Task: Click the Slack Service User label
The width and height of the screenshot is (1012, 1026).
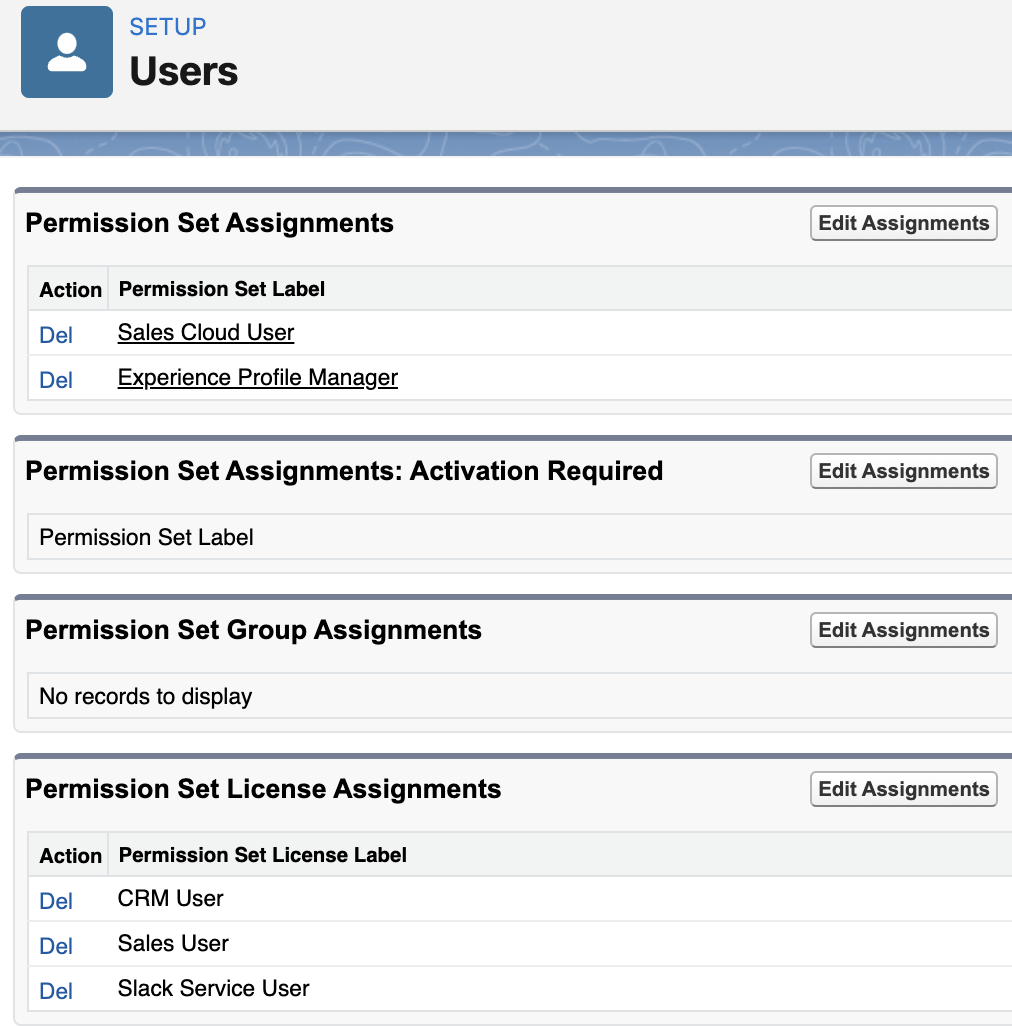Action: pos(213,988)
